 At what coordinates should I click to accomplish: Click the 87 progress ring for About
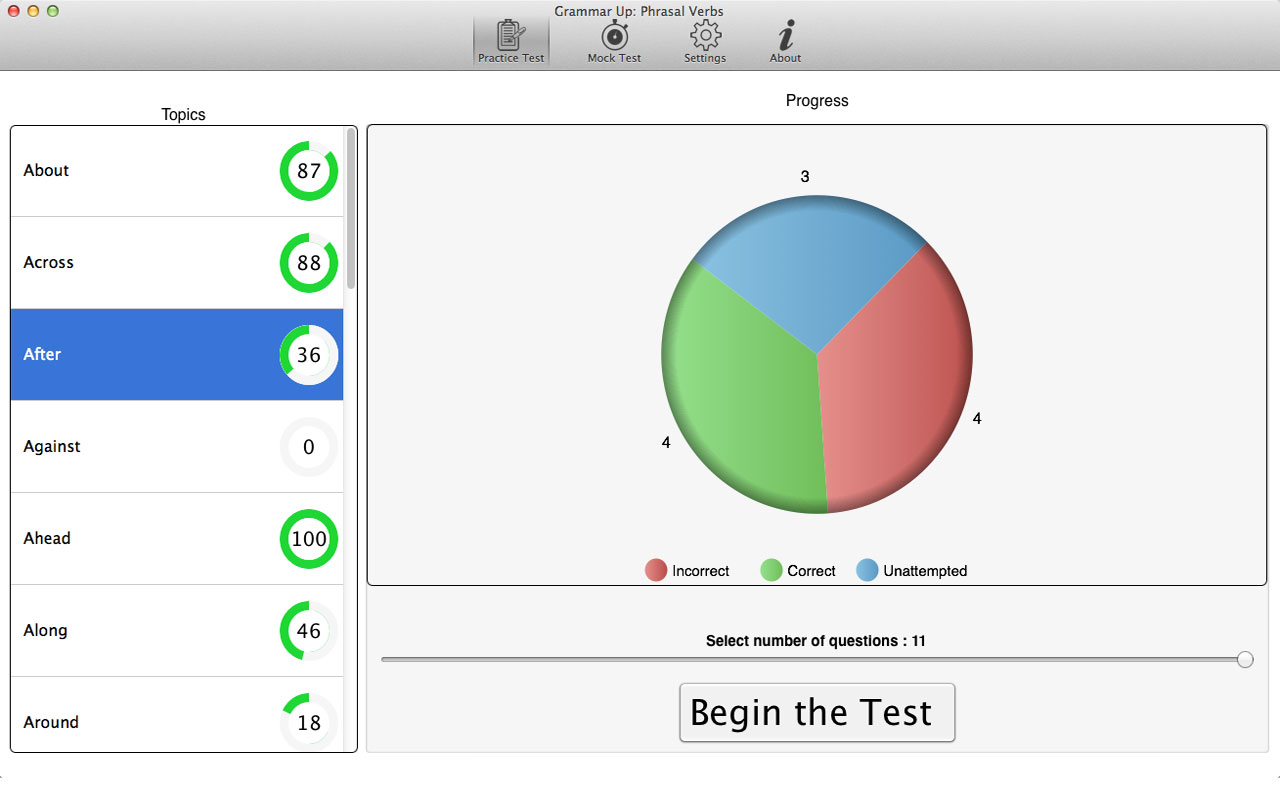point(309,171)
